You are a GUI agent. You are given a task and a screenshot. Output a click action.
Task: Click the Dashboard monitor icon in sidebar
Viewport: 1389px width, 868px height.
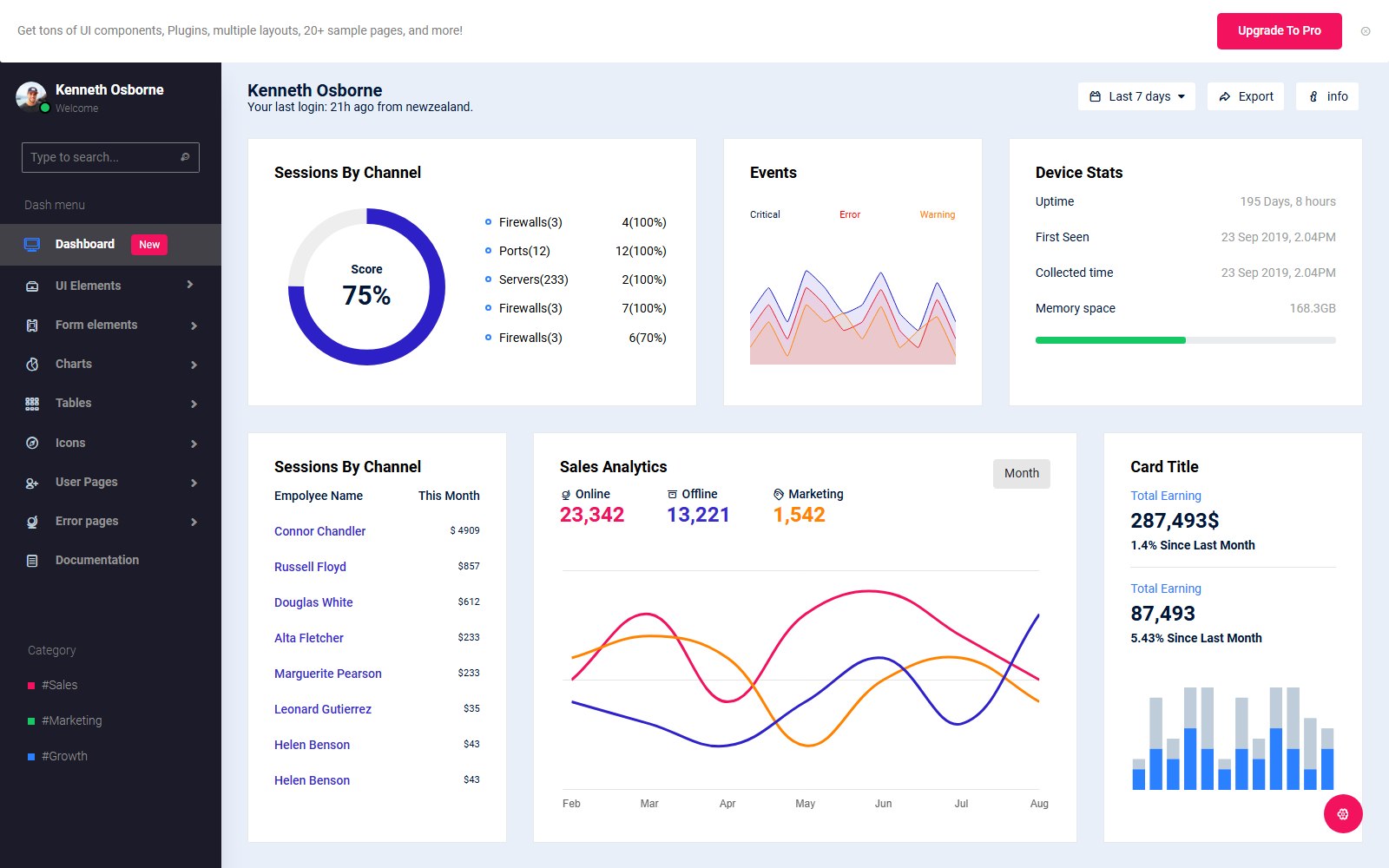32,245
